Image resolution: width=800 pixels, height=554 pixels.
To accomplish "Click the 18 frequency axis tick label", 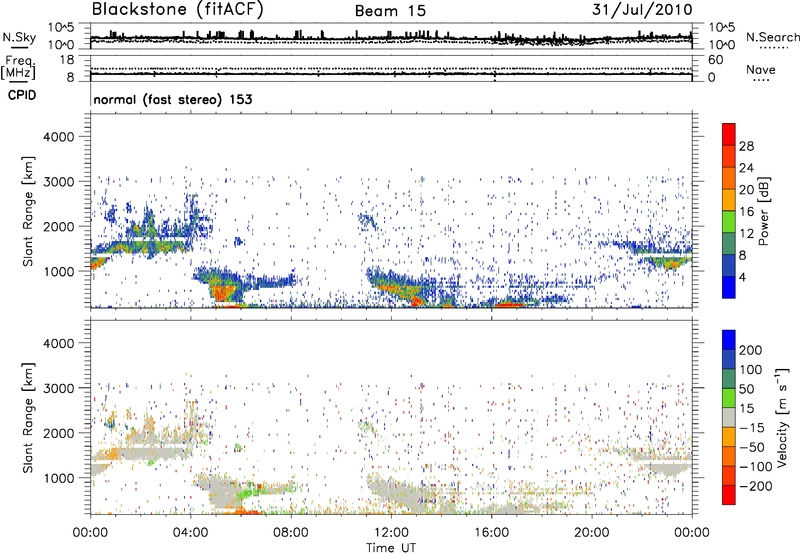I will [68, 60].
